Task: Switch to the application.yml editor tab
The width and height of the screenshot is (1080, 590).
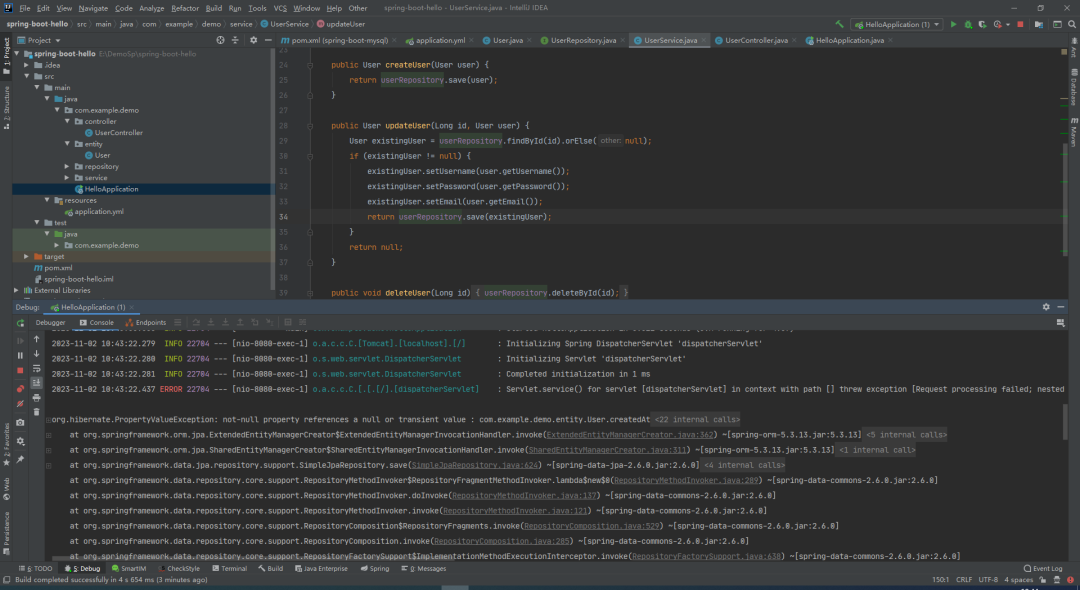Action: [x=440, y=40]
